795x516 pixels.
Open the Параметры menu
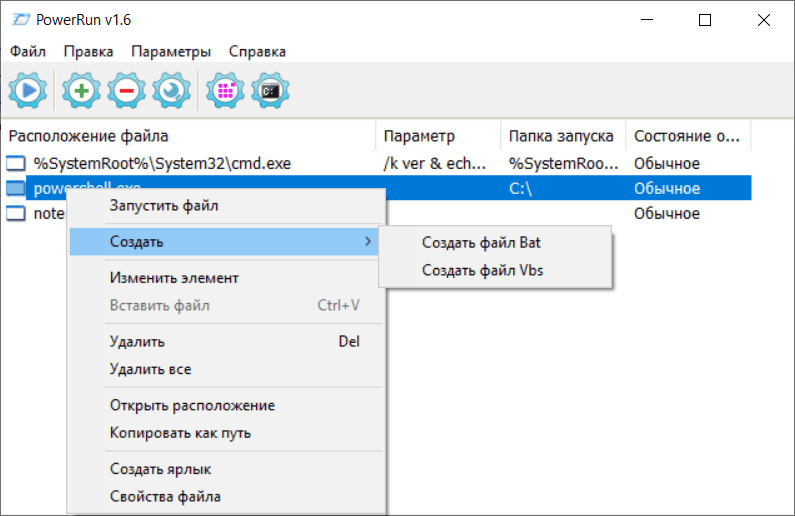[x=171, y=51]
